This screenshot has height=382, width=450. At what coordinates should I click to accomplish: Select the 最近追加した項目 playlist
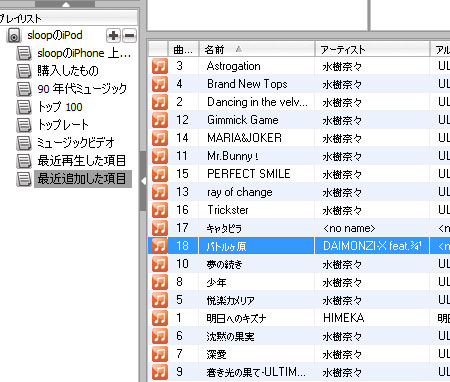(83, 179)
